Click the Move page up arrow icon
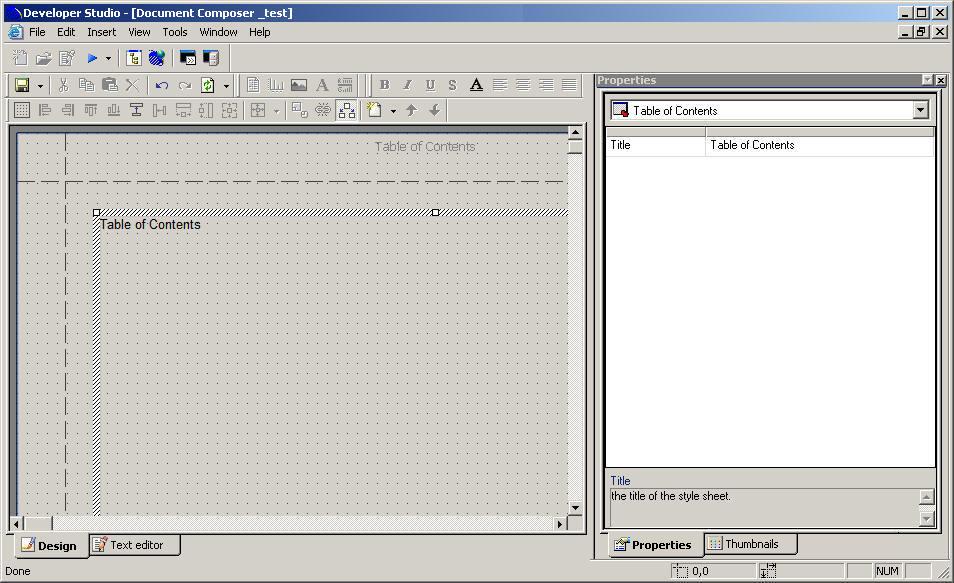Screen dimensions: 954x583 pyautogui.click(x=411, y=110)
